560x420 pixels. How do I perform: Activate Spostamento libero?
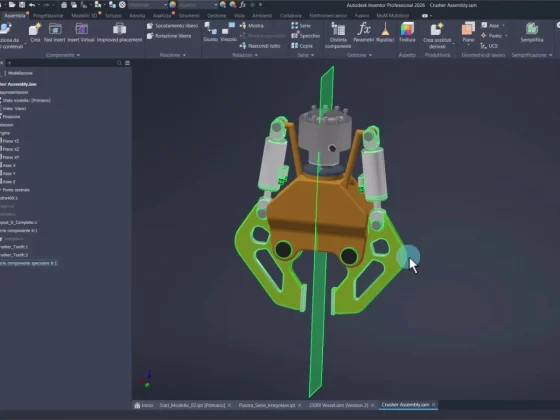[172, 26]
